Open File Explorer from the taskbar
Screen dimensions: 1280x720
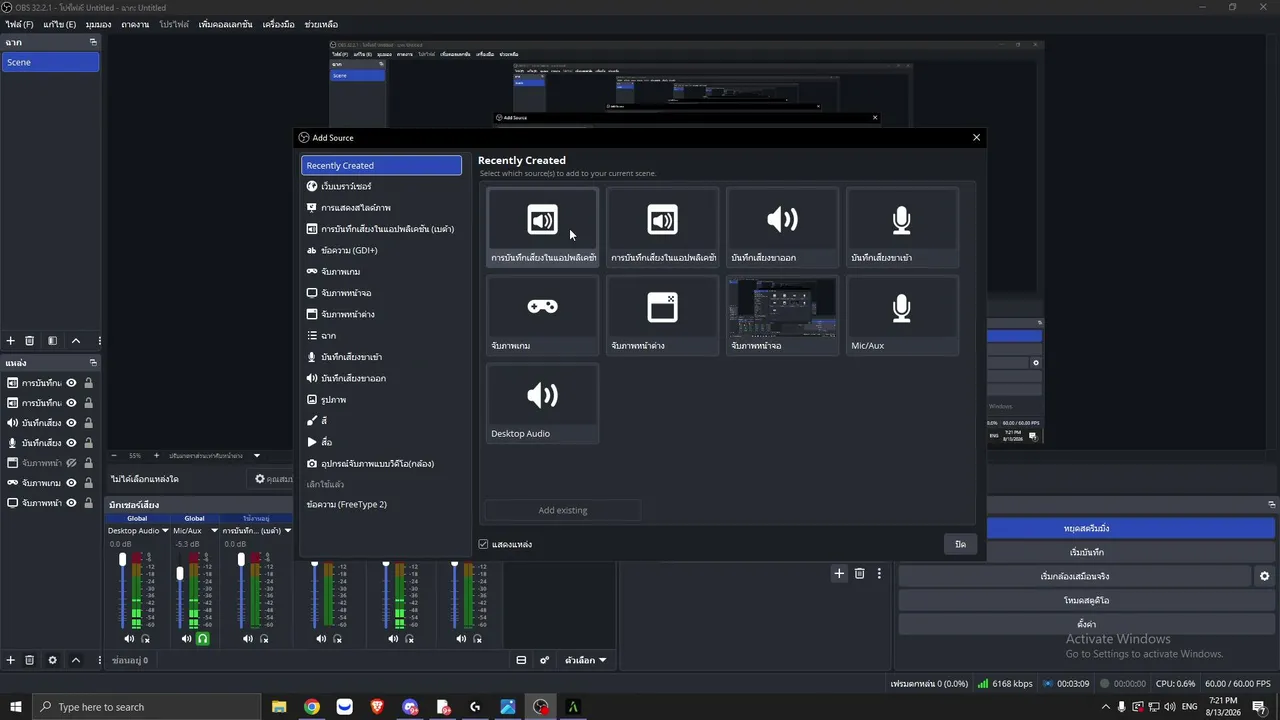pos(279,707)
